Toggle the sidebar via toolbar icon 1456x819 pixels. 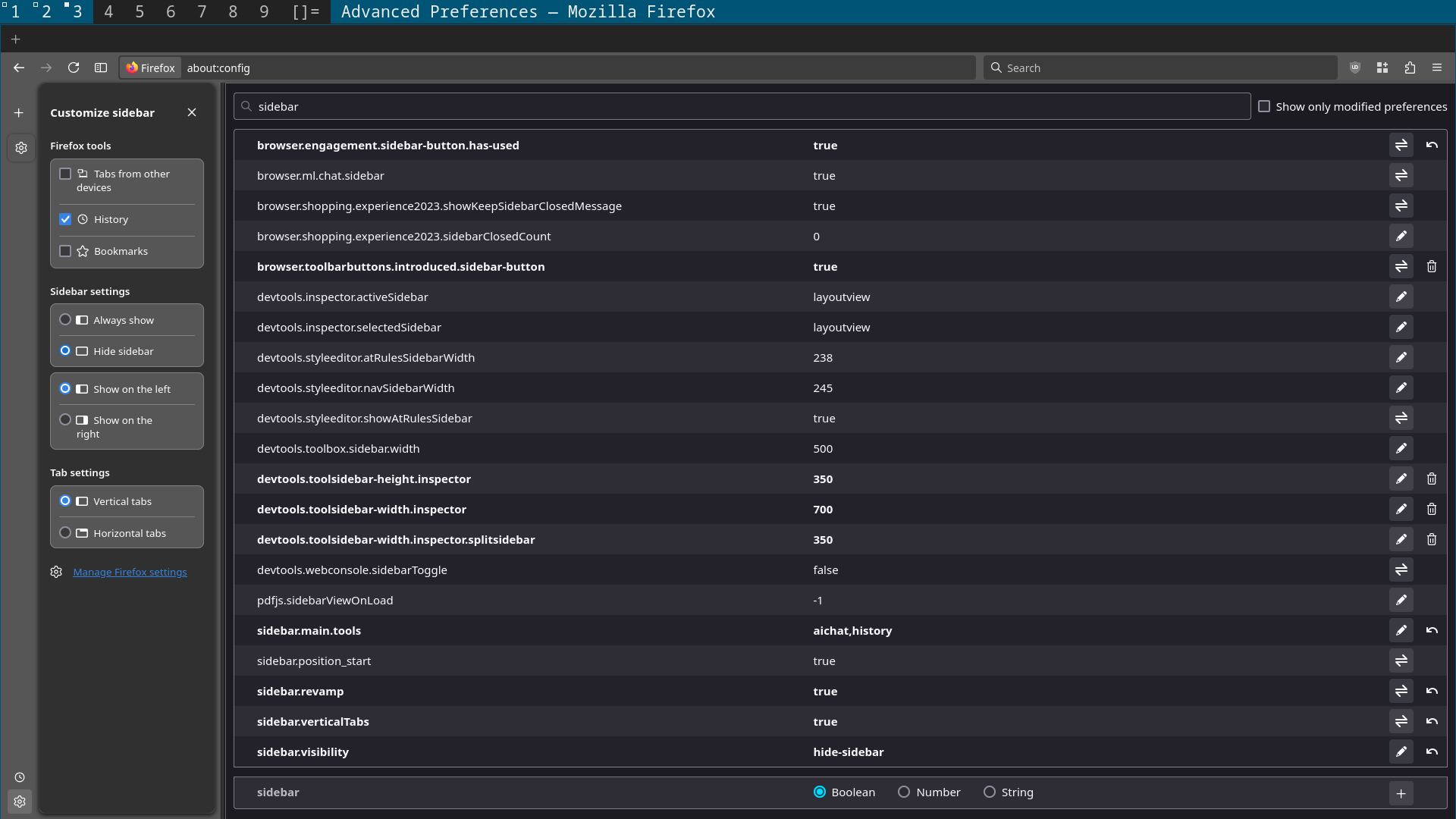click(101, 67)
